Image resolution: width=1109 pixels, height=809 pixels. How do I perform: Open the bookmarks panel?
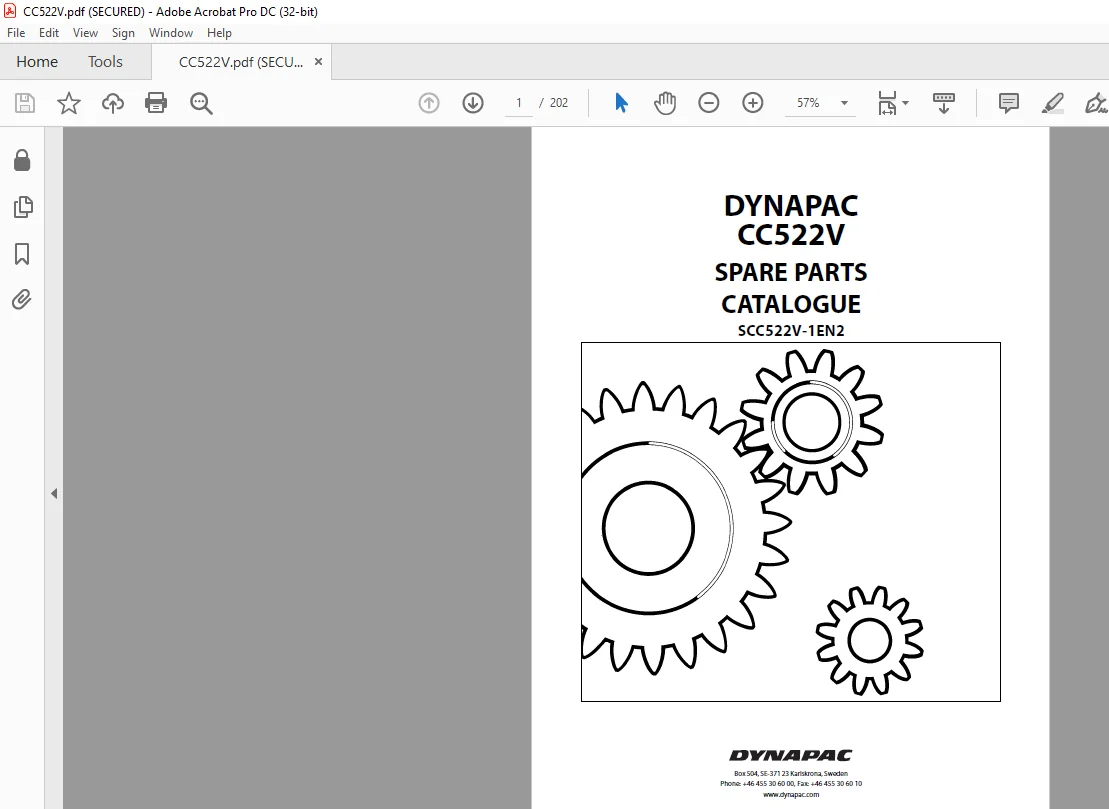pyautogui.click(x=22, y=254)
